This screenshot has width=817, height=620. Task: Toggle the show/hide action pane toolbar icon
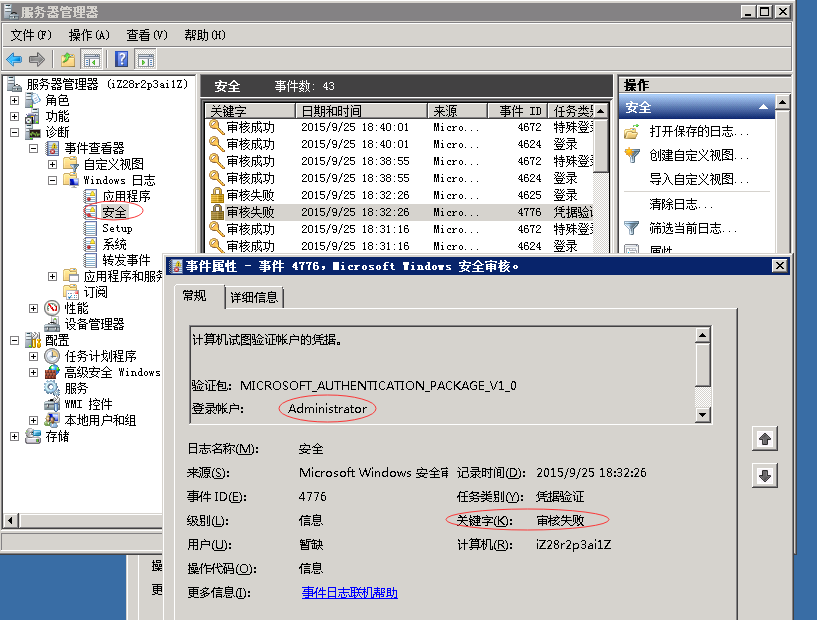tap(146, 60)
